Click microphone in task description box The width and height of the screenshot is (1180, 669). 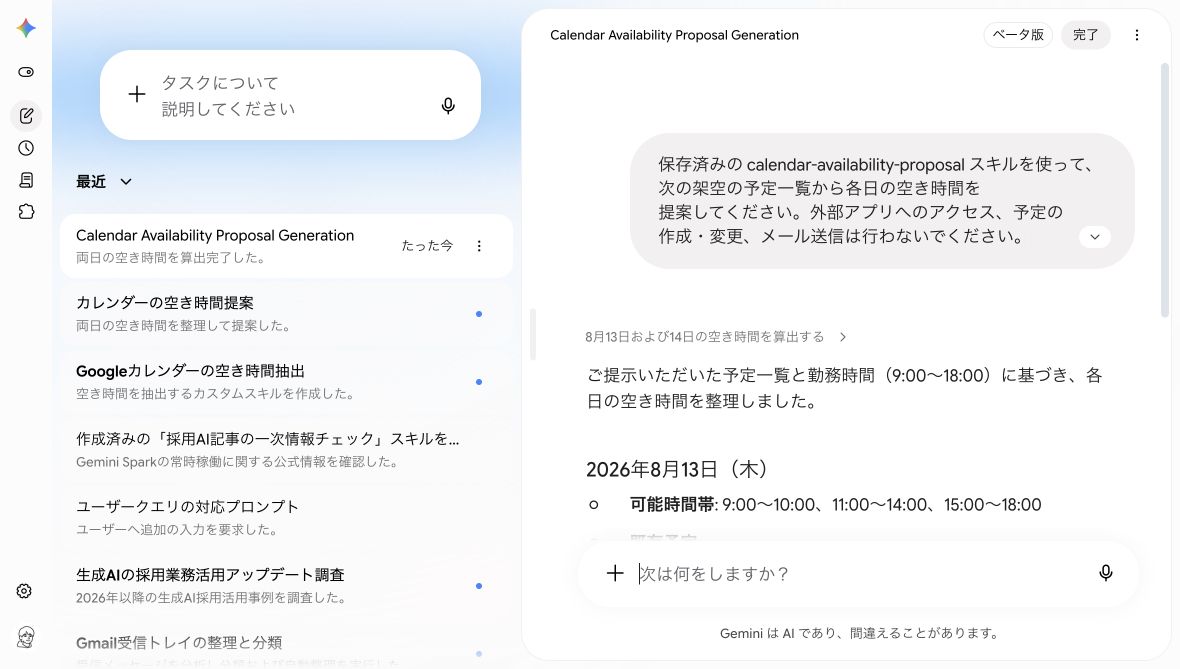pos(448,106)
